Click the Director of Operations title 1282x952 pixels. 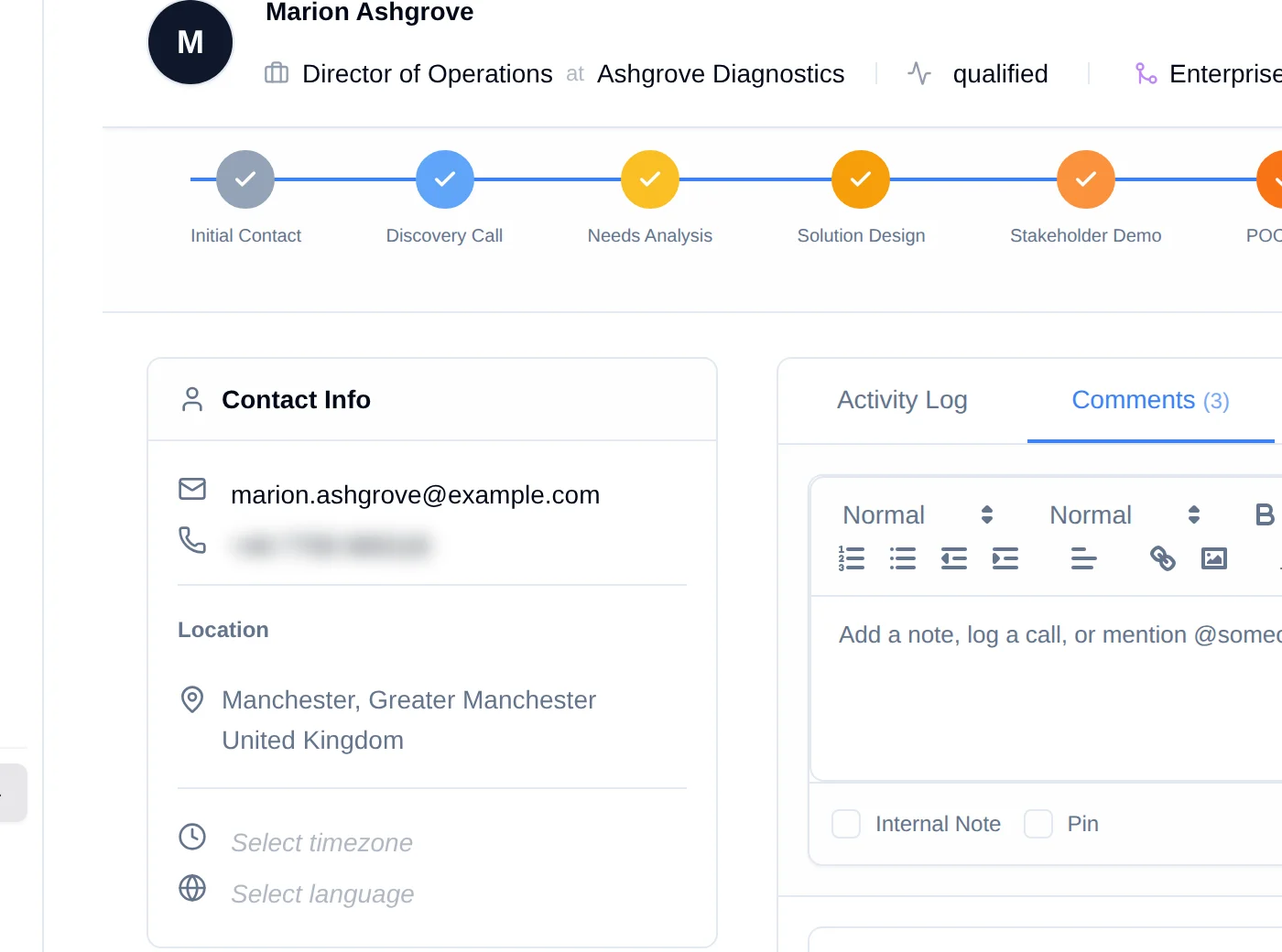[428, 73]
